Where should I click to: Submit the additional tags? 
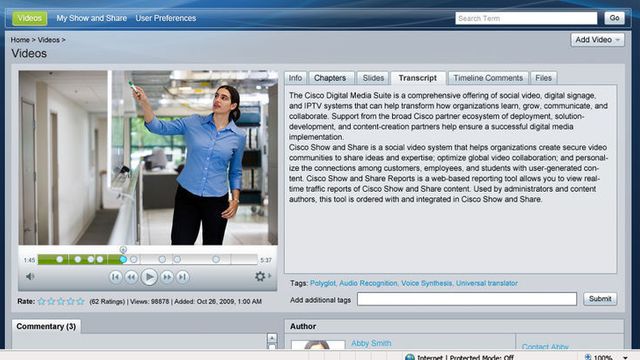[600, 299]
